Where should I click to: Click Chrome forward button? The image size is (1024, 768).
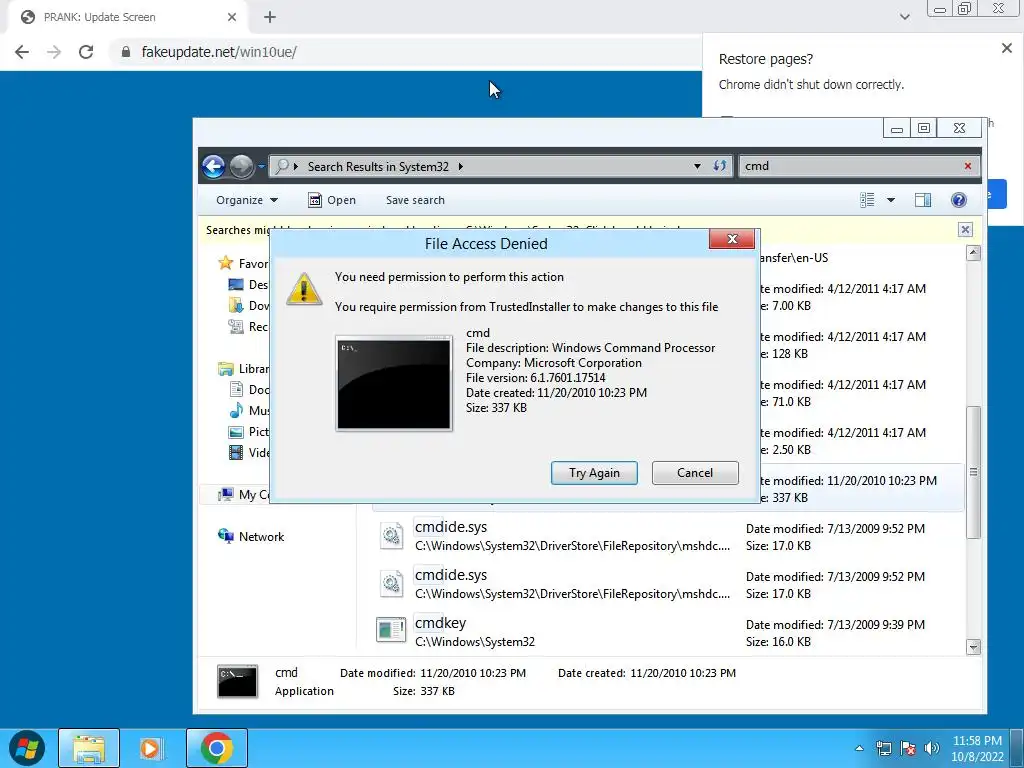[x=54, y=52]
